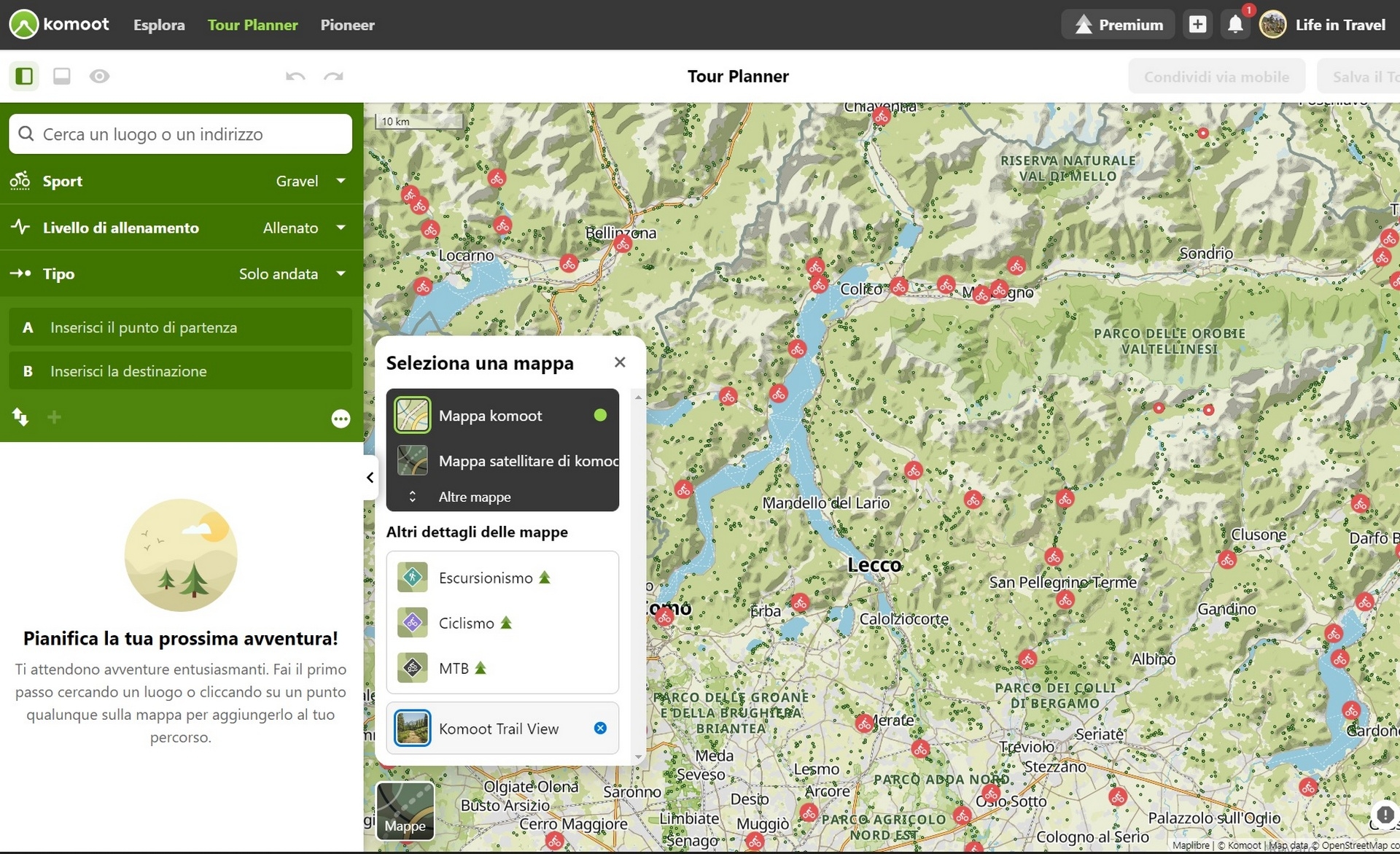Viewport: 1400px width, 854px height.
Task: Toggle Ciclismo map detail
Action: pos(502,623)
